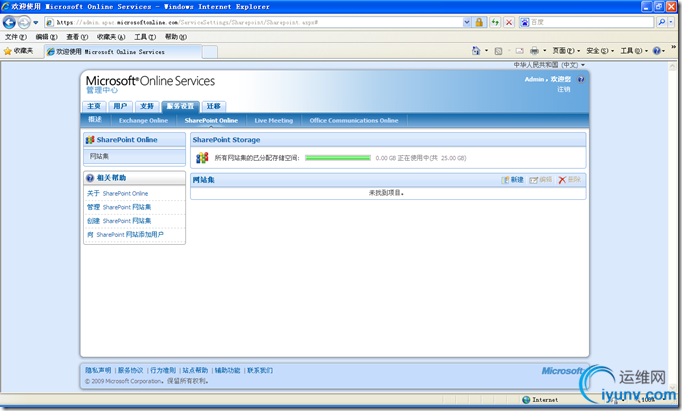The width and height of the screenshot is (682, 411).
Task: Click the Internet zone status bar indicator
Action: [x=540, y=400]
